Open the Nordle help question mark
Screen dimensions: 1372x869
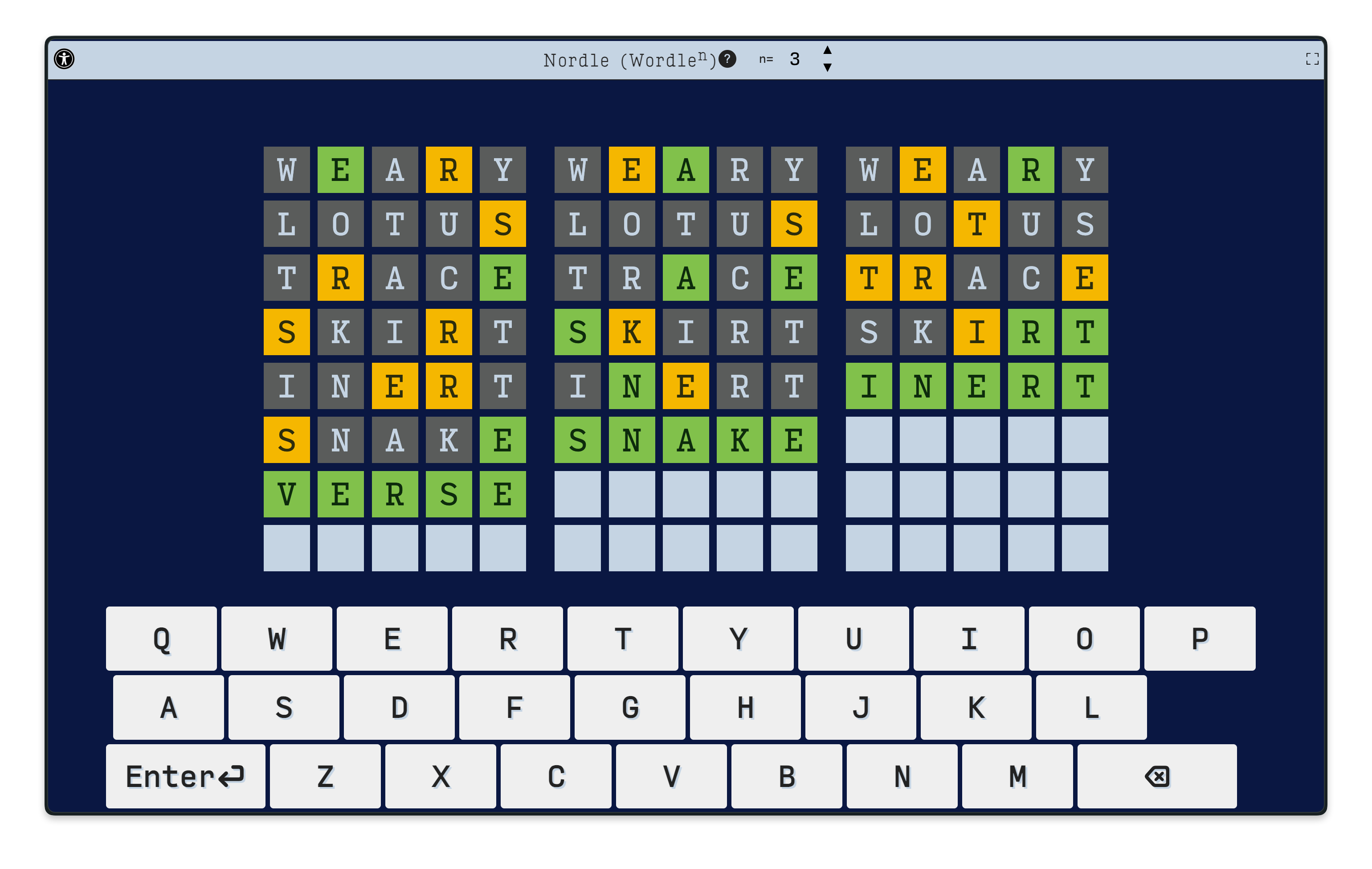click(727, 59)
